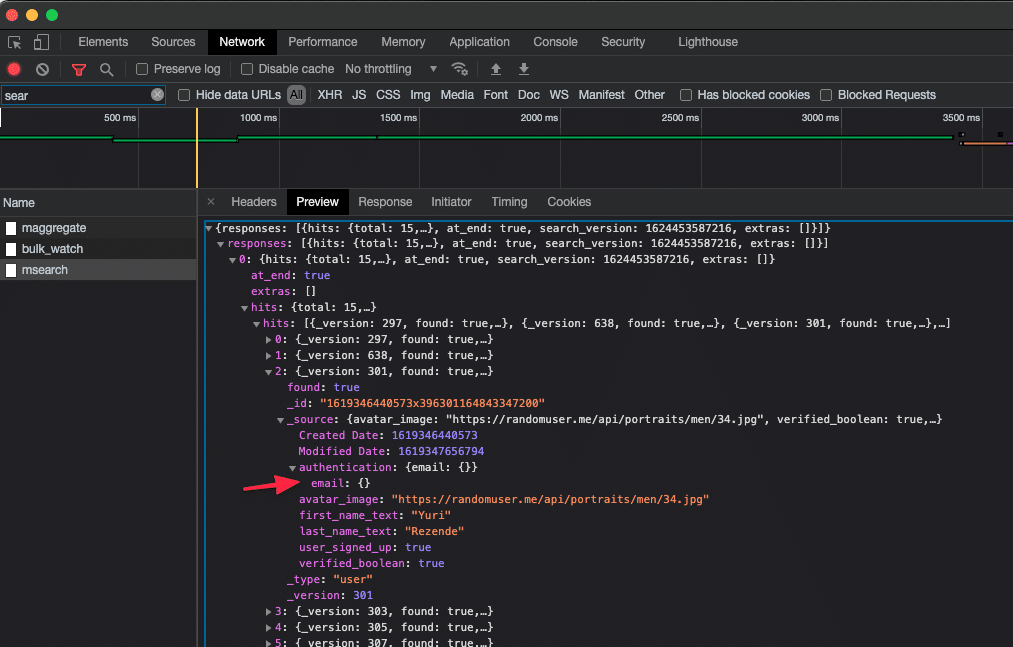Click the inspect element selector icon
Viewport: 1013px width, 647px height.
(x=15, y=42)
